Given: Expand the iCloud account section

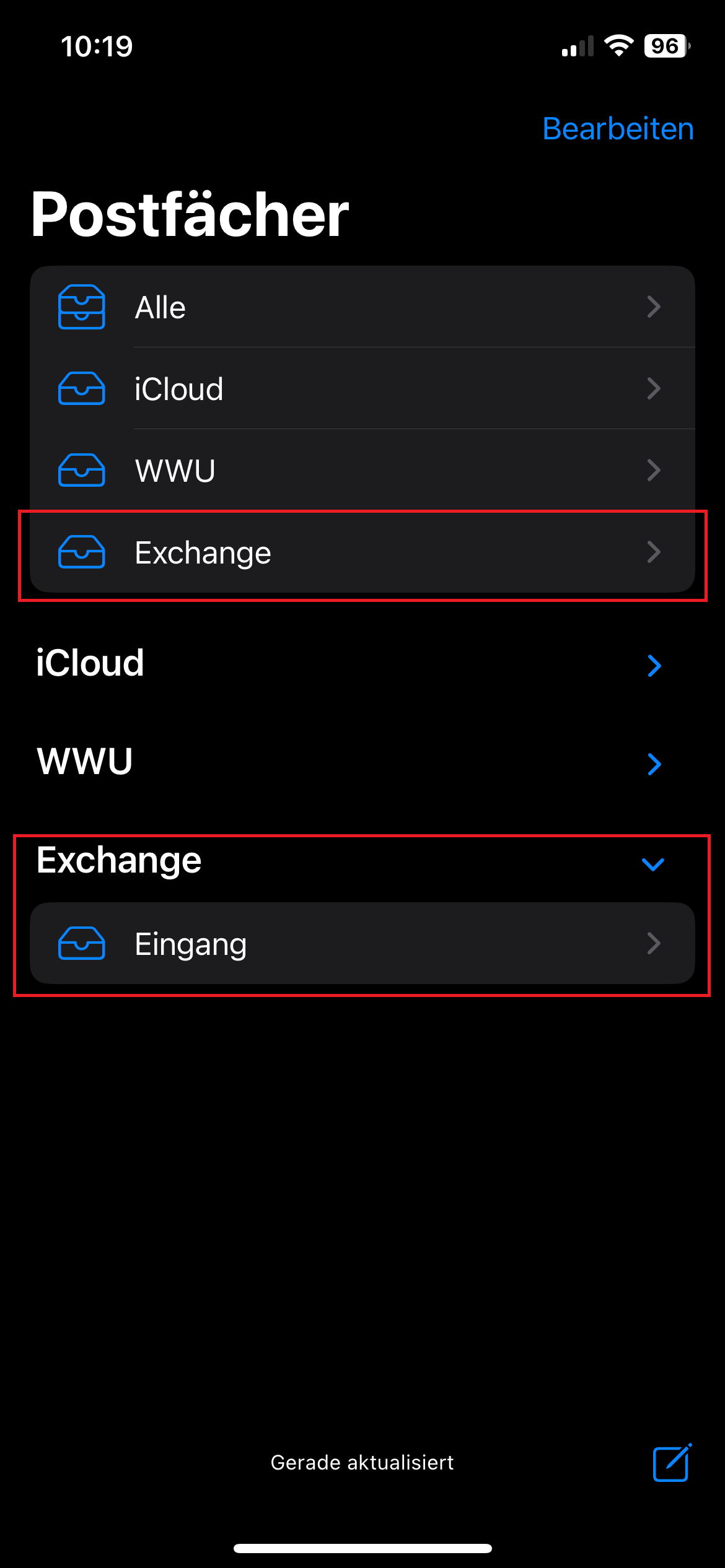Looking at the screenshot, I should tap(654, 666).
